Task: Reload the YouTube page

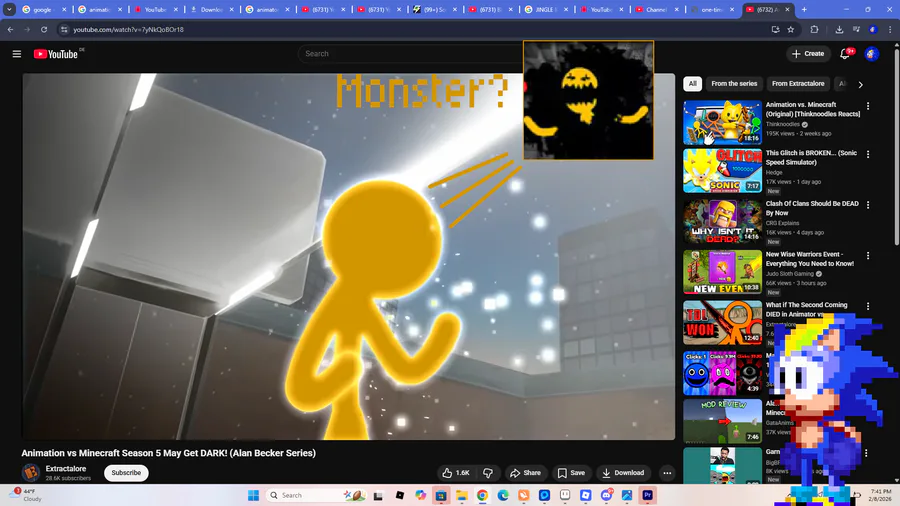Action: [44, 29]
